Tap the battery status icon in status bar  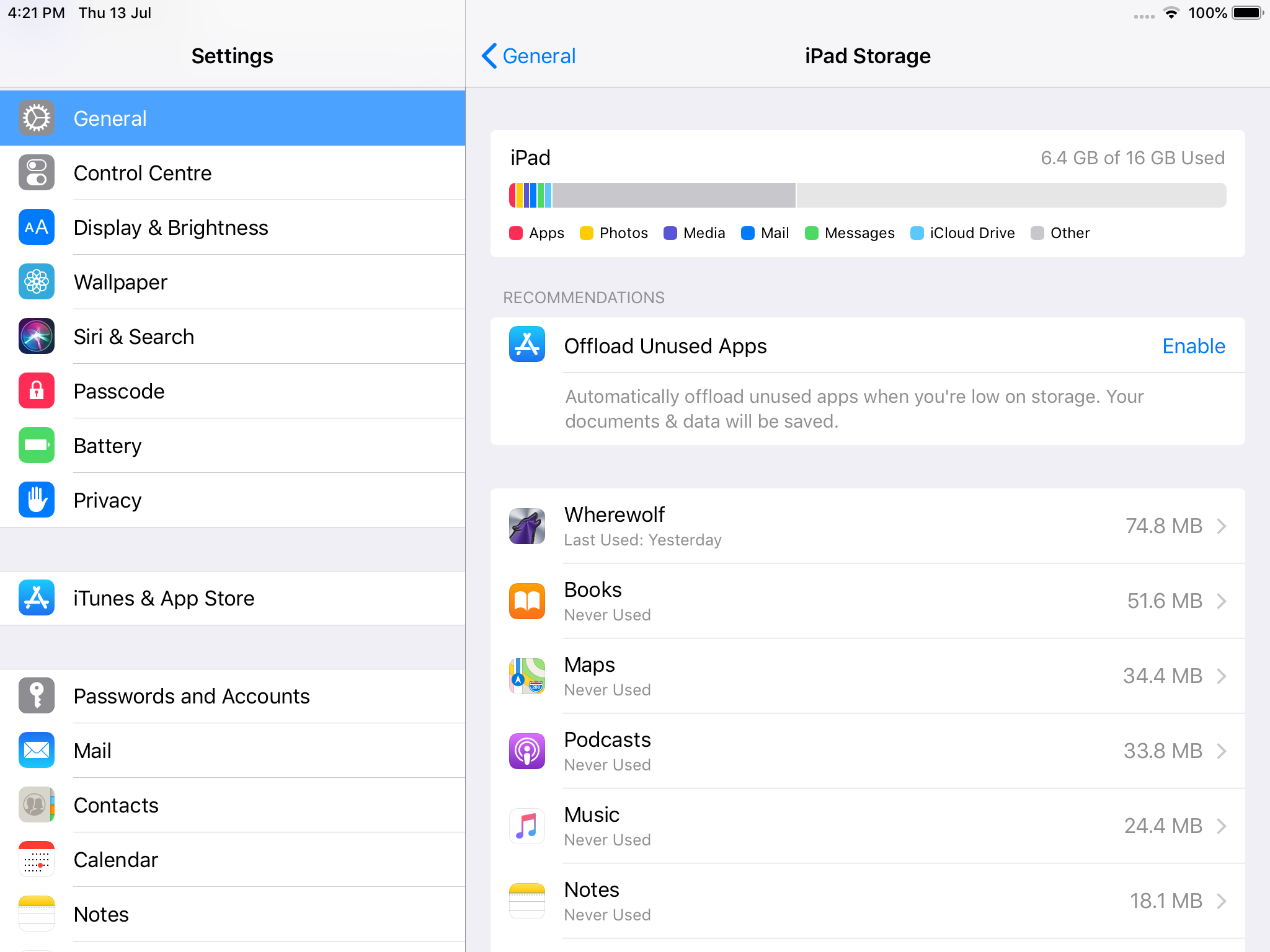[x=1248, y=13]
